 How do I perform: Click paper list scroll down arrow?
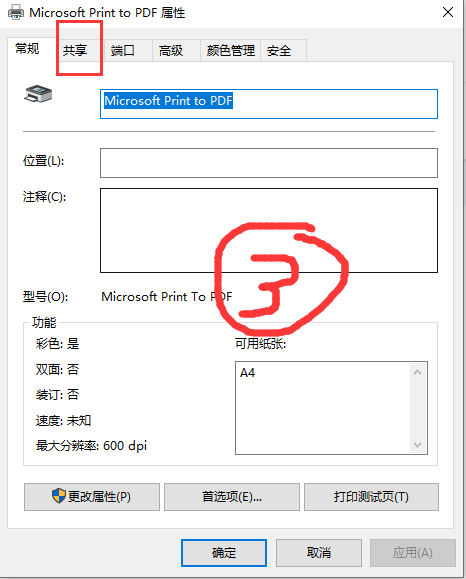coord(418,445)
